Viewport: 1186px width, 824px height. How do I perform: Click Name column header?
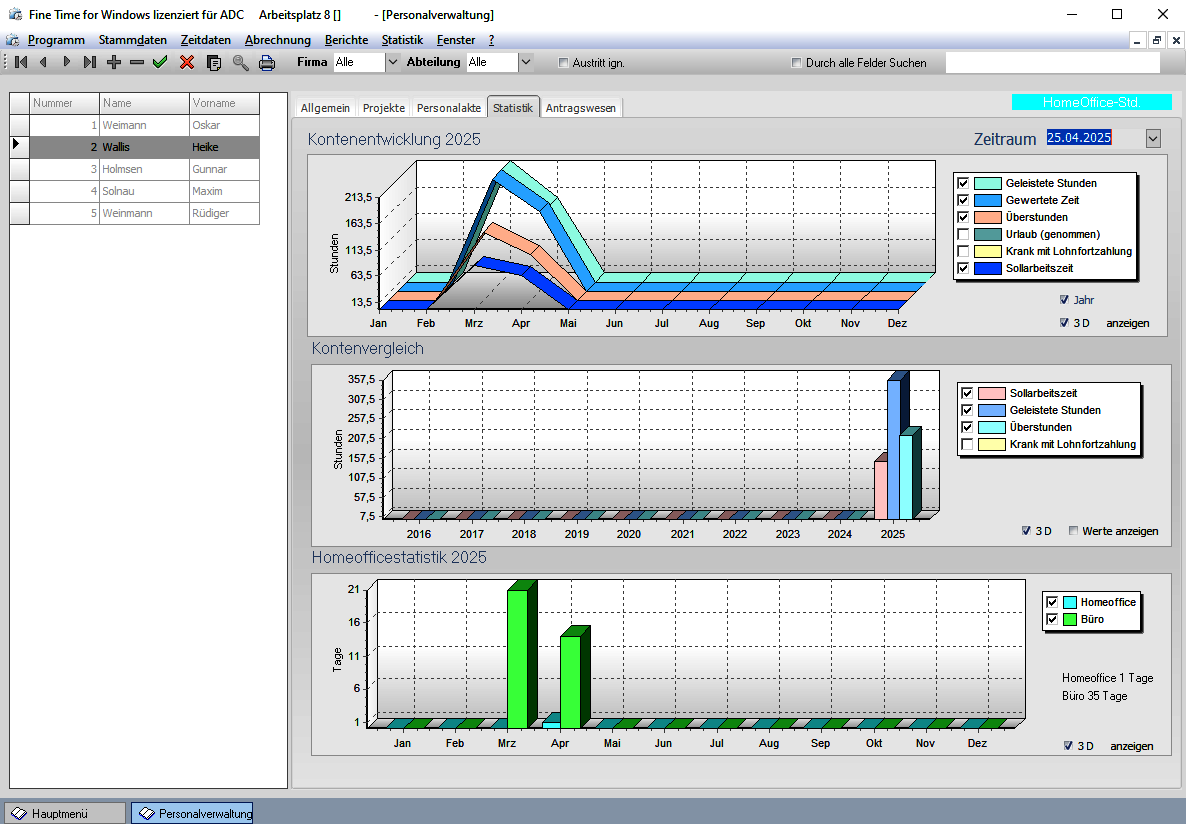point(144,103)
